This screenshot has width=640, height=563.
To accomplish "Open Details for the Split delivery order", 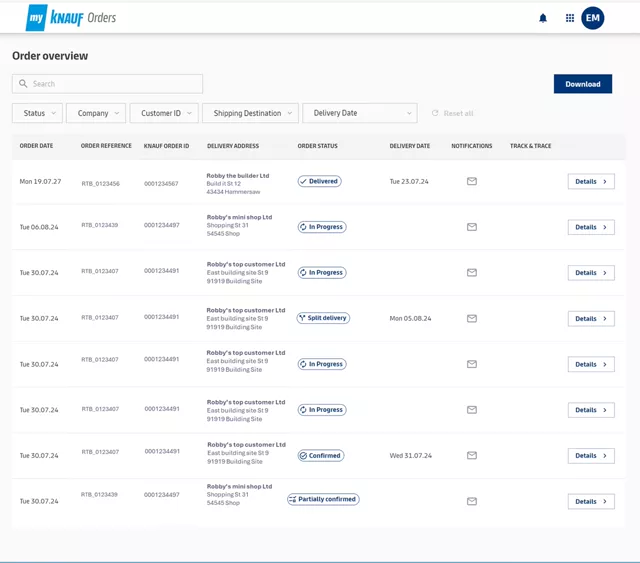I will tap(591, 318).
